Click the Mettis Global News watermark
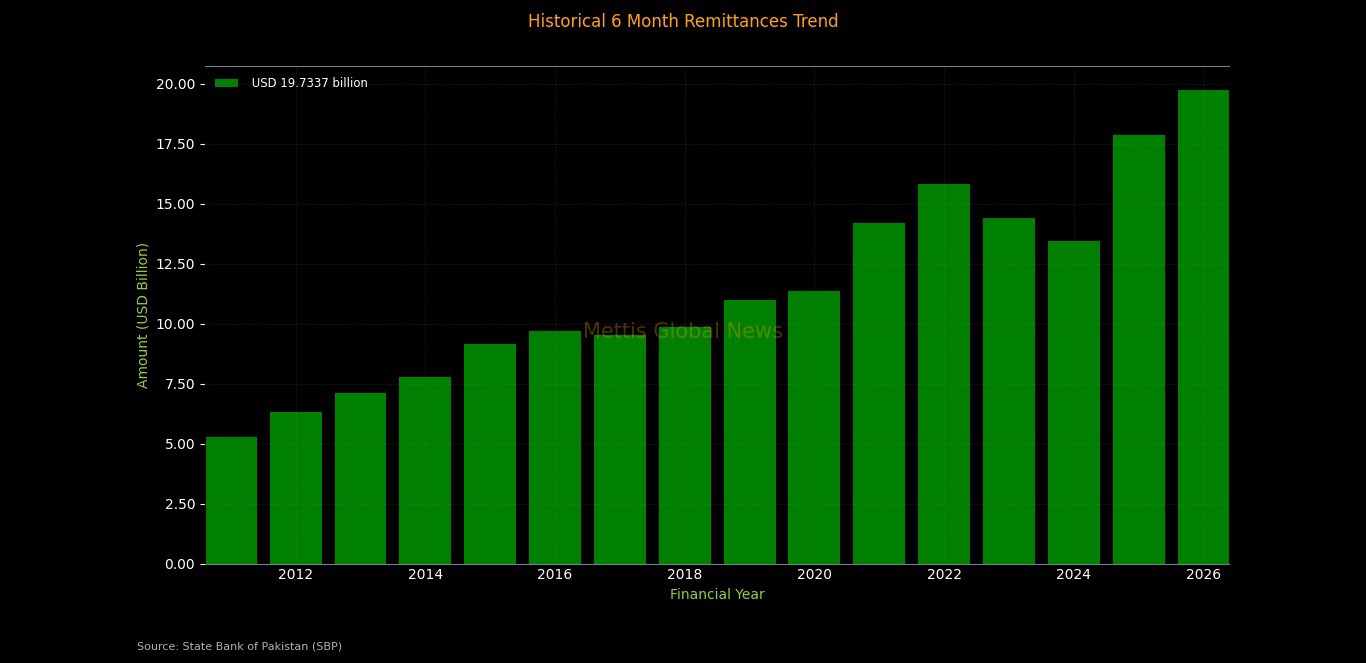The image size is (1366, 663). point(683,331)
